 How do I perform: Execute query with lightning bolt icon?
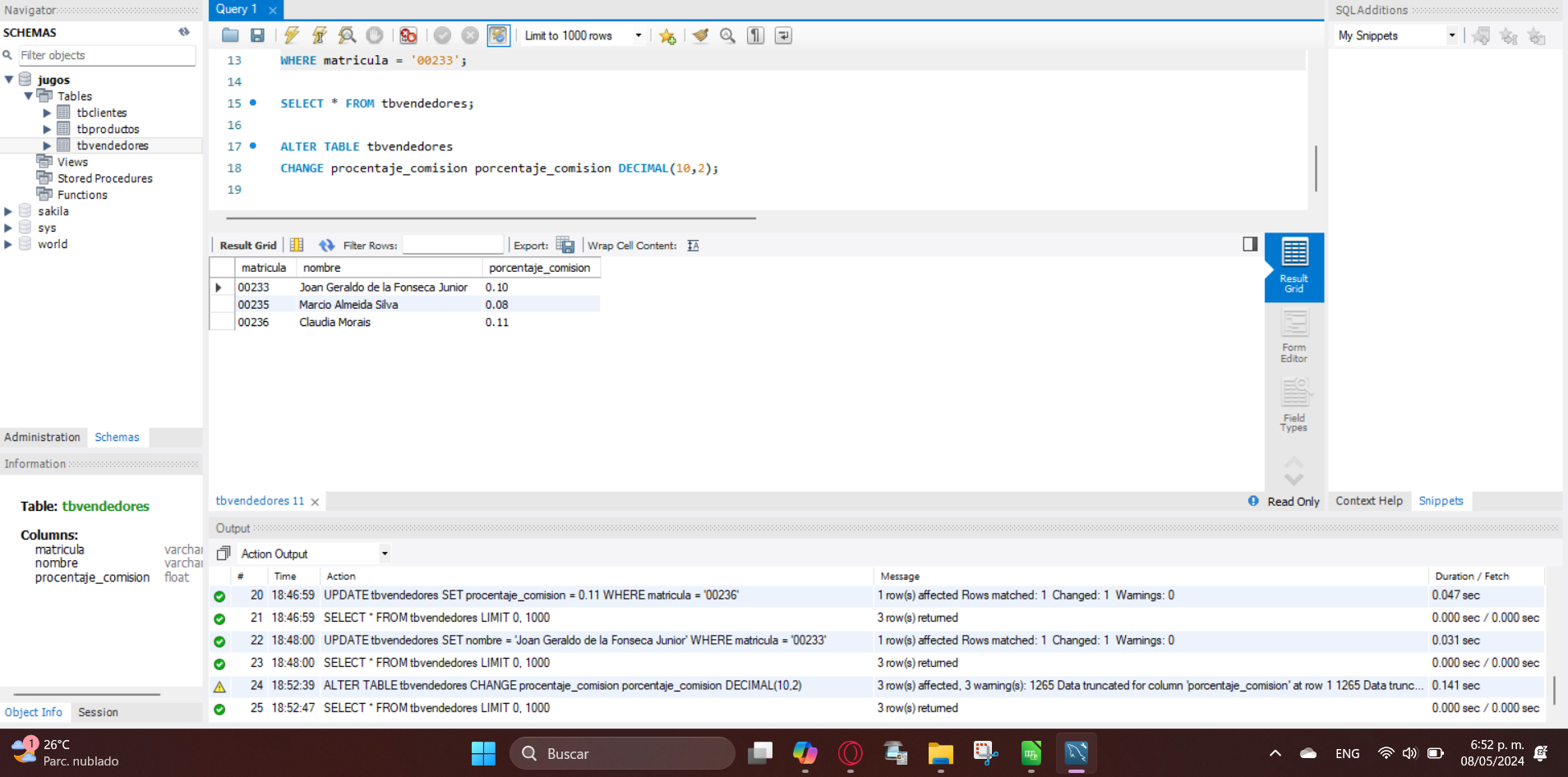[292, 35]
